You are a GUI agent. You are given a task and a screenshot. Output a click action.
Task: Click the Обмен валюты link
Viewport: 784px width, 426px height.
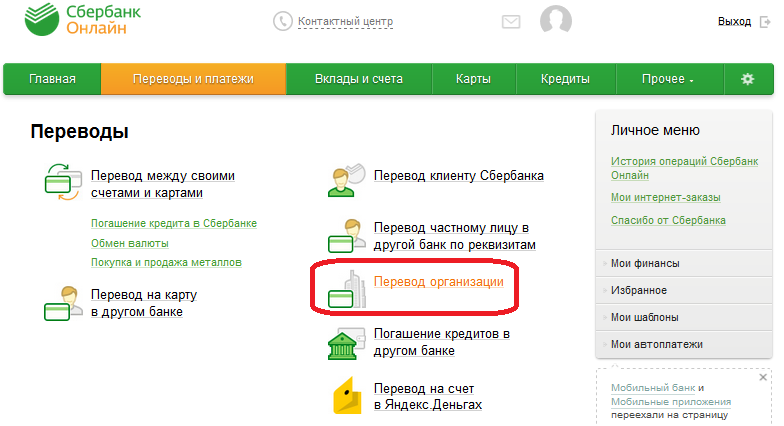click(x=130, y=244)
